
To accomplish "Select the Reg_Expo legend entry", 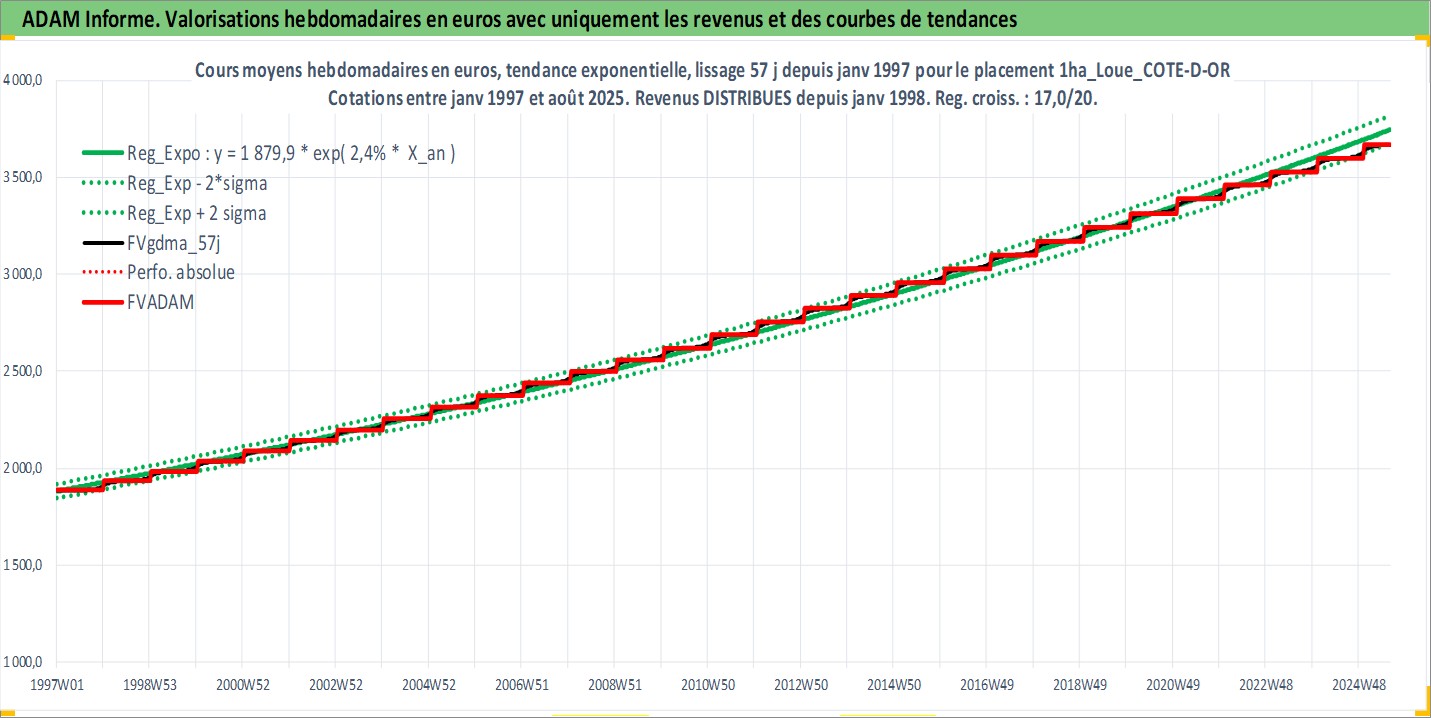I will click(270, 153).
